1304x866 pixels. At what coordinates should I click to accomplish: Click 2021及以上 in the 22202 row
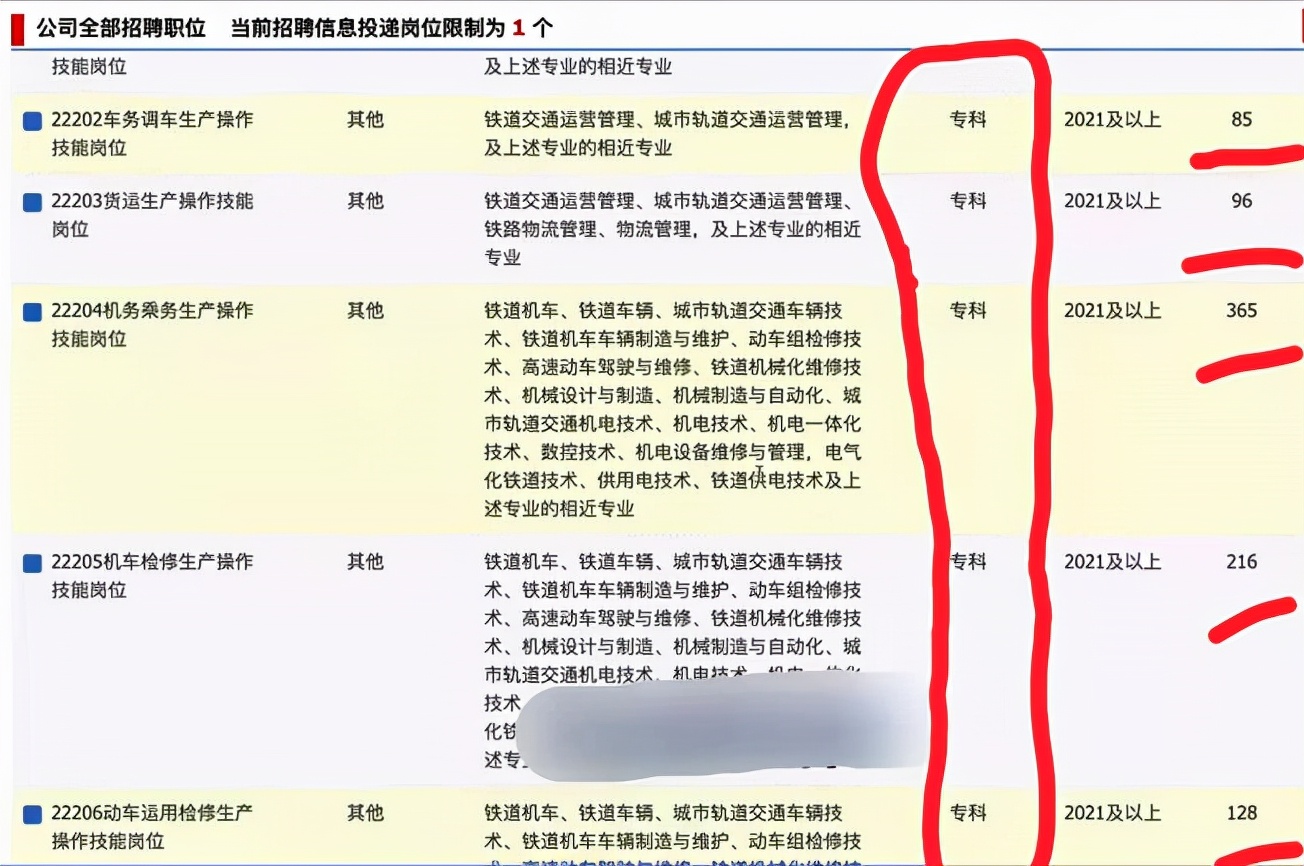(x=1112, y=119)
